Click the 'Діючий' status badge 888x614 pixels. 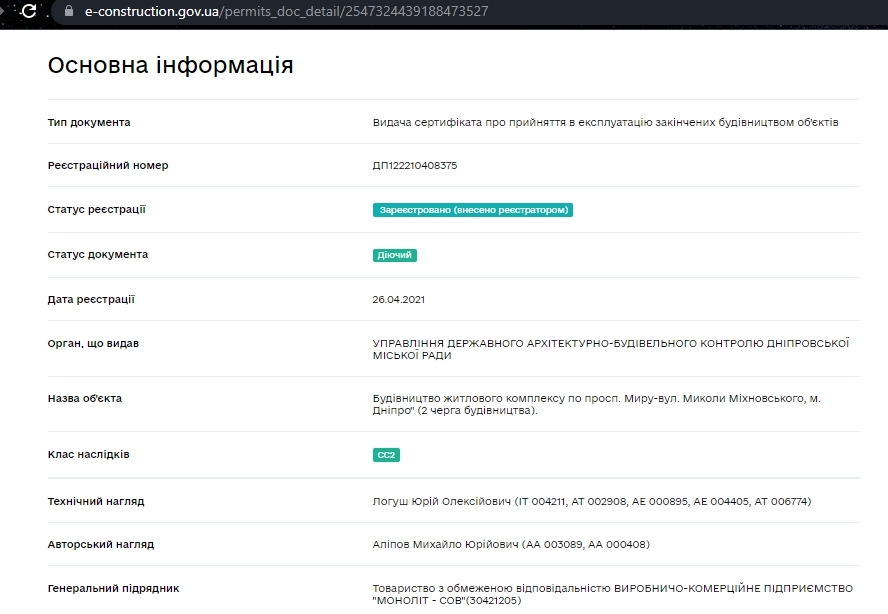pos(395,255)
